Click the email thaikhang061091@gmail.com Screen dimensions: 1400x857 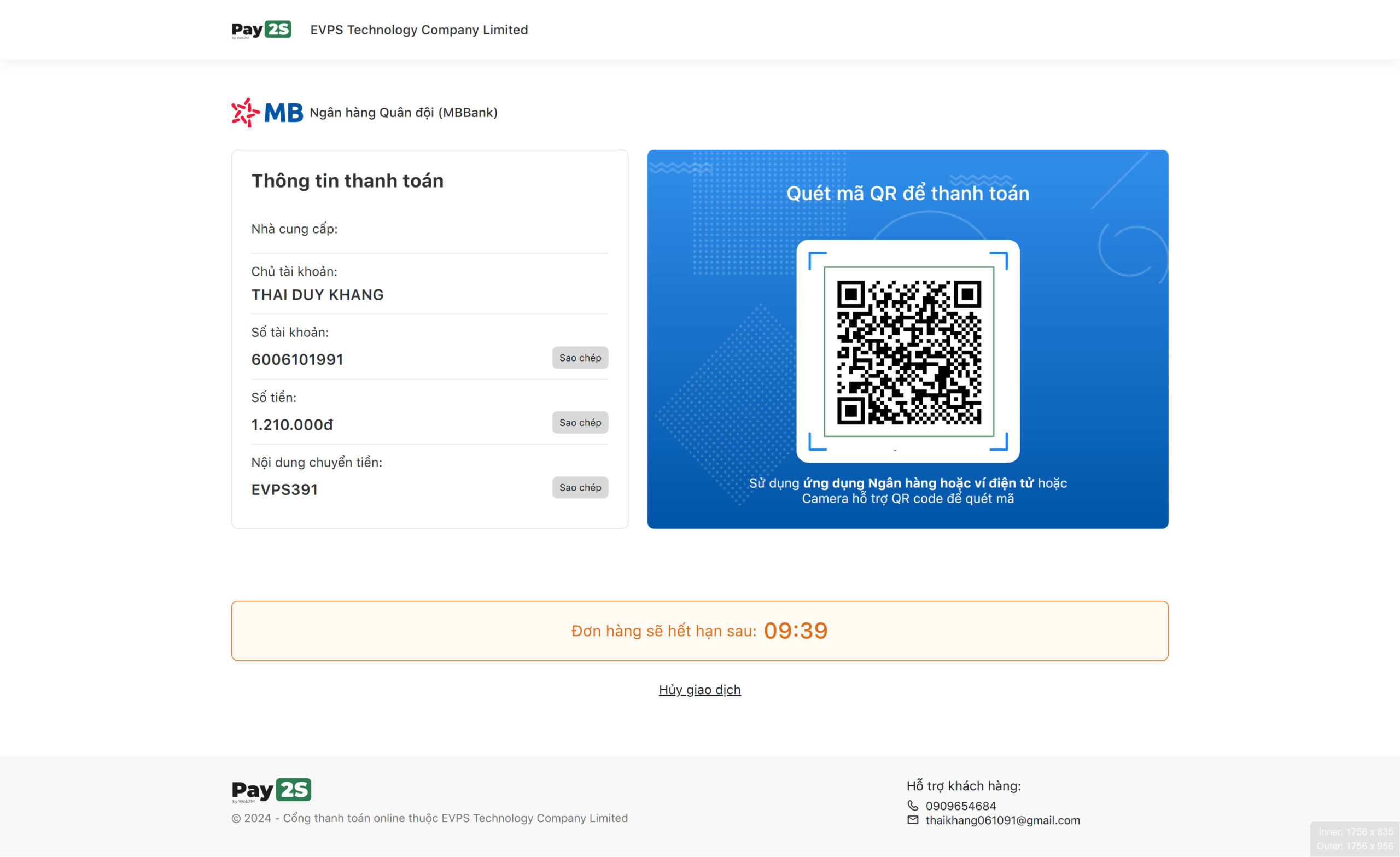pyautogui.click(x=1003, y=820)
